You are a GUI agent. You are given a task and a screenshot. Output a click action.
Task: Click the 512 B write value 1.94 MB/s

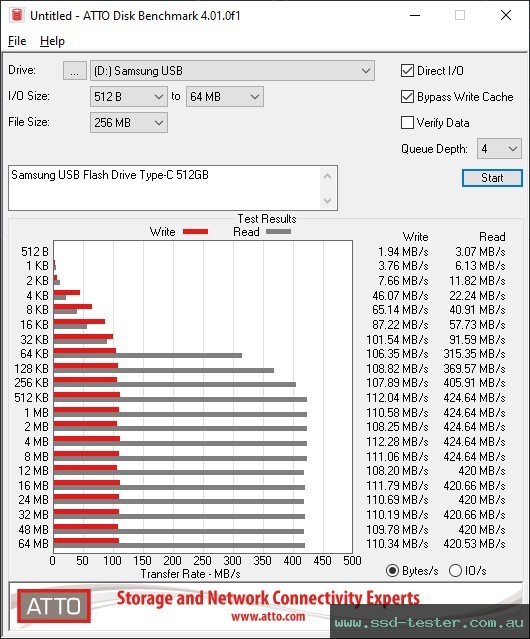(403, 252)
